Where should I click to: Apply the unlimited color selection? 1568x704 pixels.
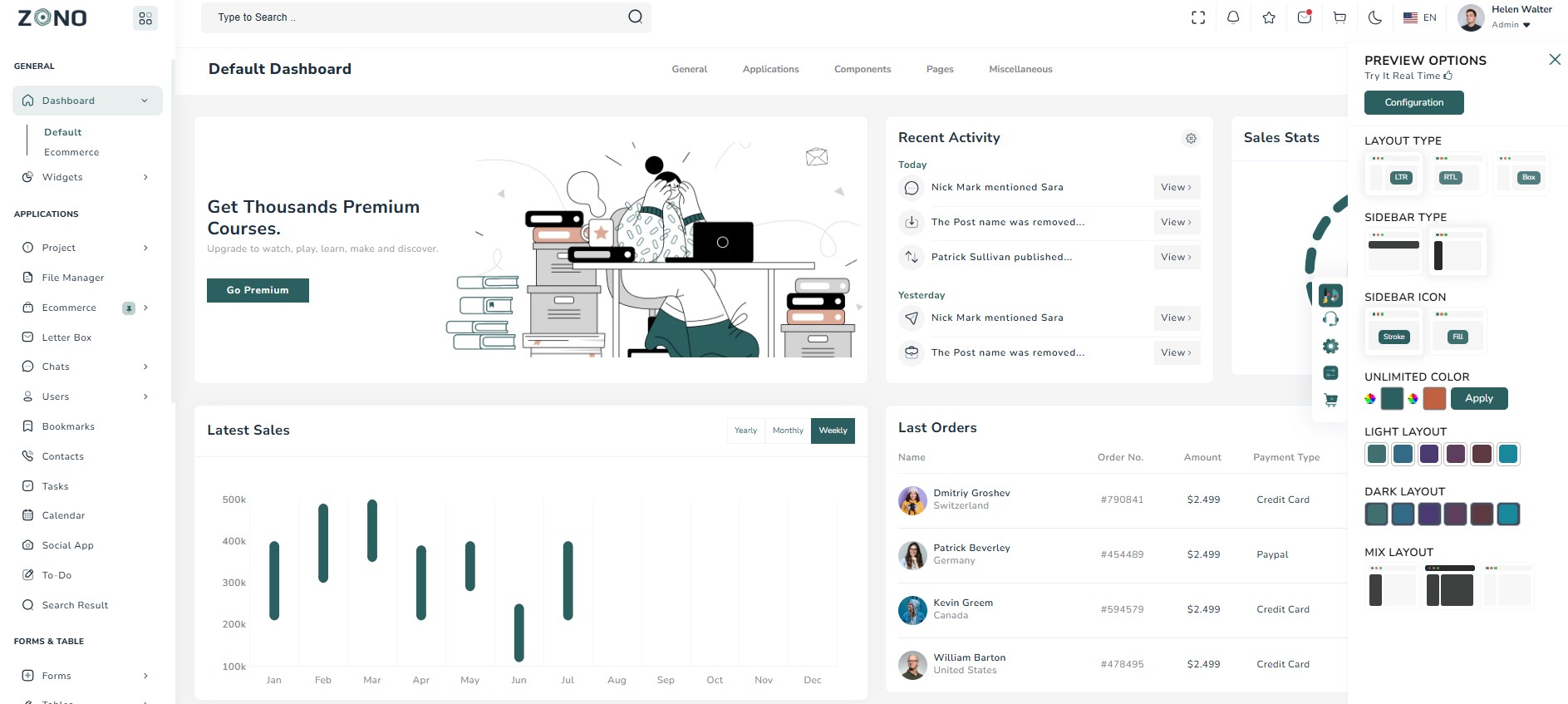[x=1479, y=399]
